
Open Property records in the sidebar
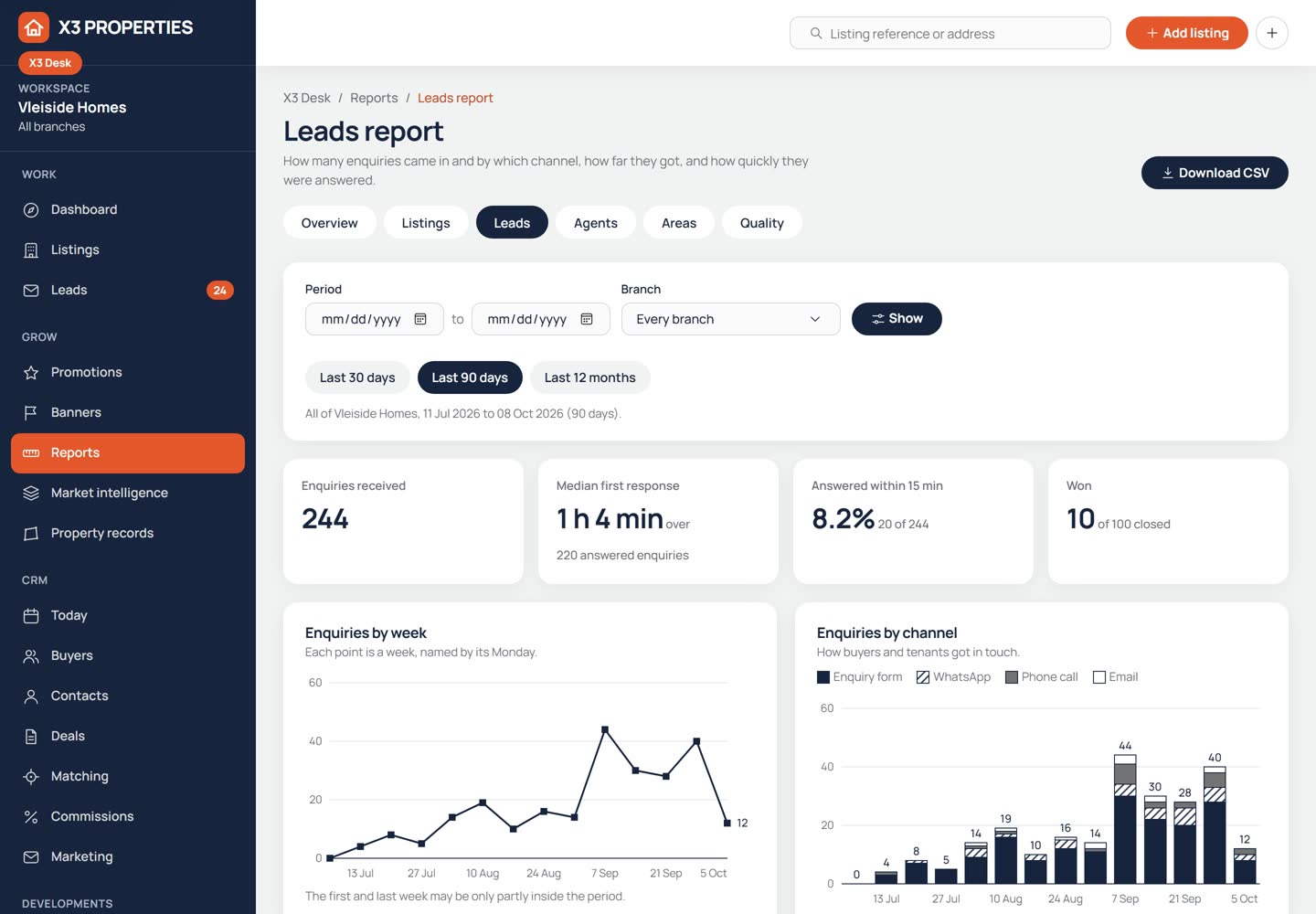pyautogui.click(x=128, y=534)
